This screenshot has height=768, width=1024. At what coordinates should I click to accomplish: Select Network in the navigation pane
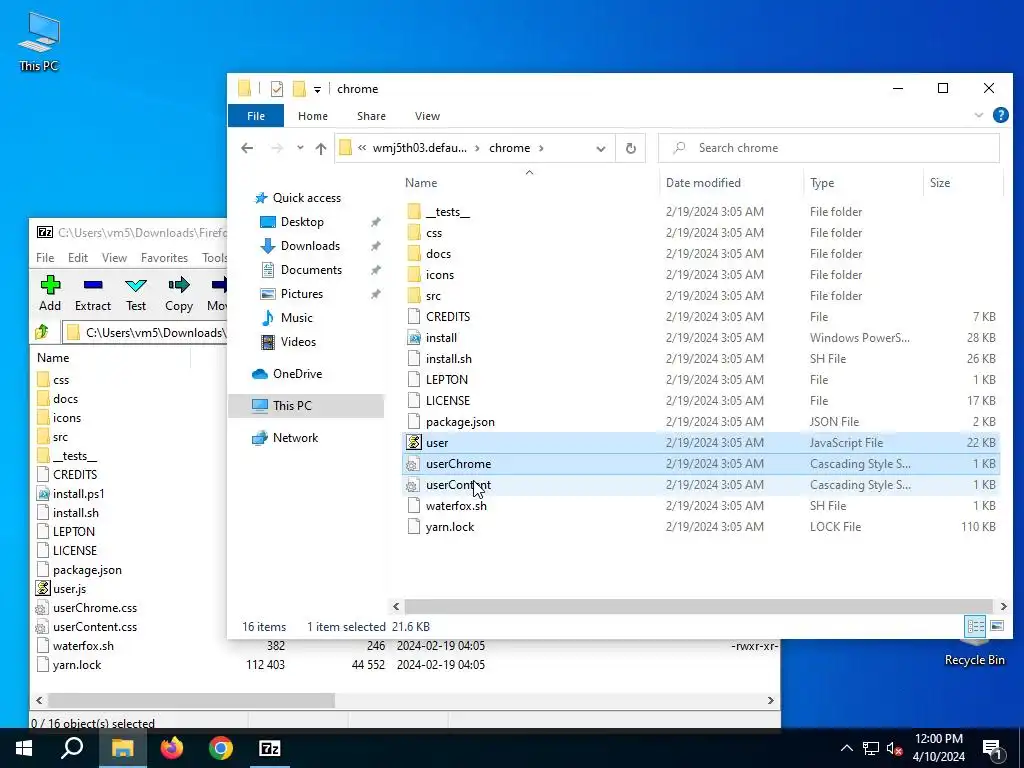click(295, 438)
